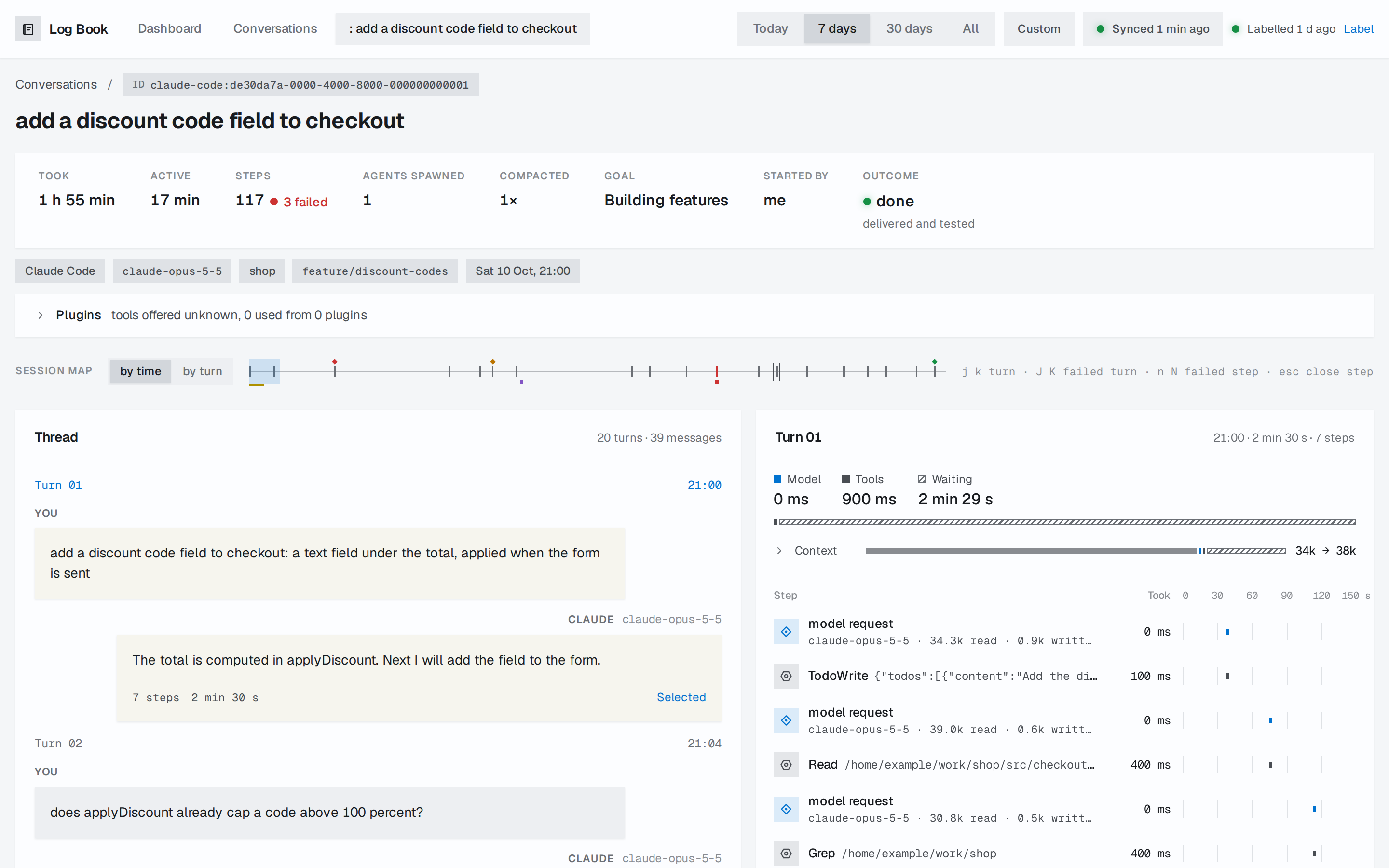Viewport: 1389px width, 868px height.
Task: Open the Conversations tab
Action: pyautogui.click(x=275, y=29)
